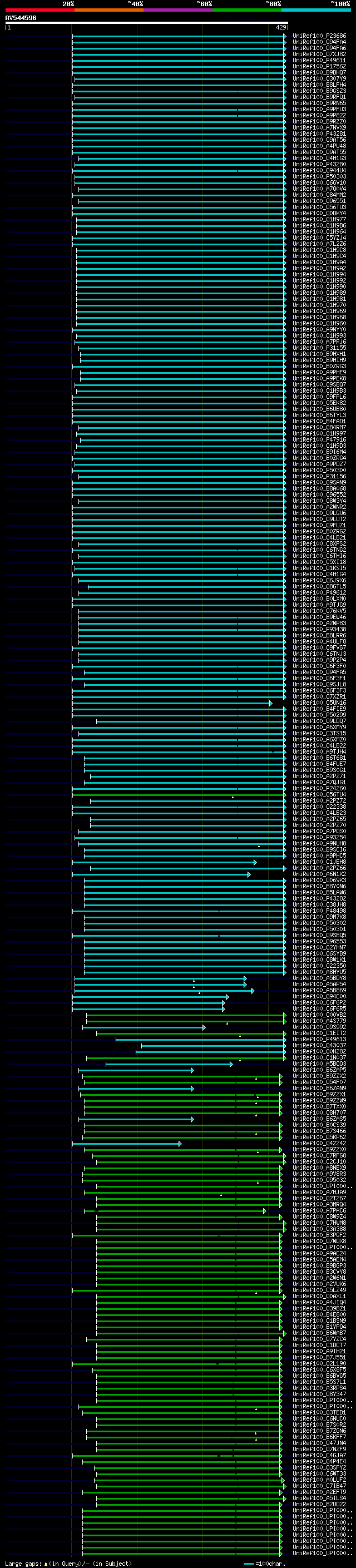356x1568 pixels.
Task: Open hit UniRef100_P23686
Action: 319,36
